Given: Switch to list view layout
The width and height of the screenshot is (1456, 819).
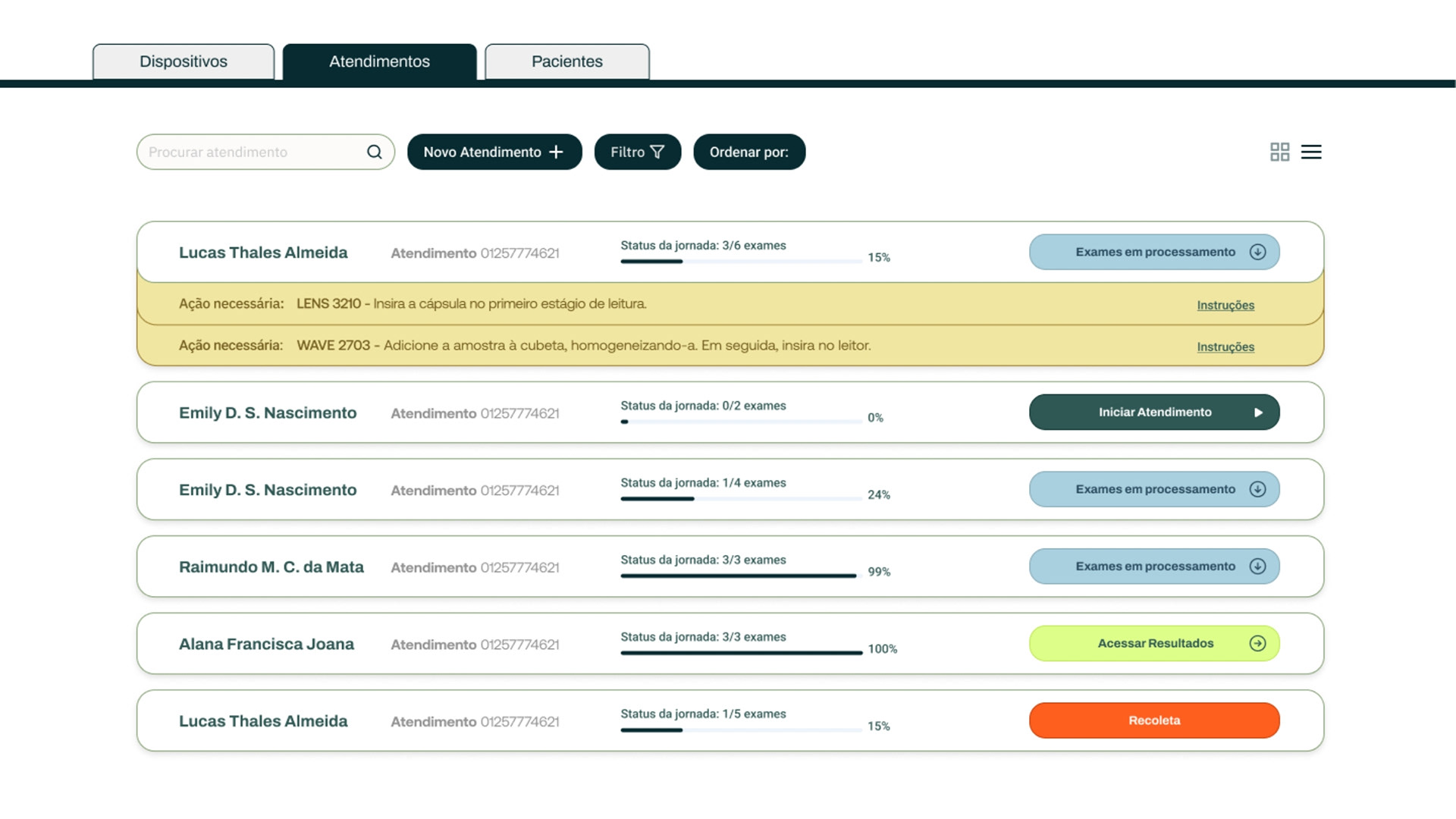Looking at the screenshot, I should pos(1311,152).
